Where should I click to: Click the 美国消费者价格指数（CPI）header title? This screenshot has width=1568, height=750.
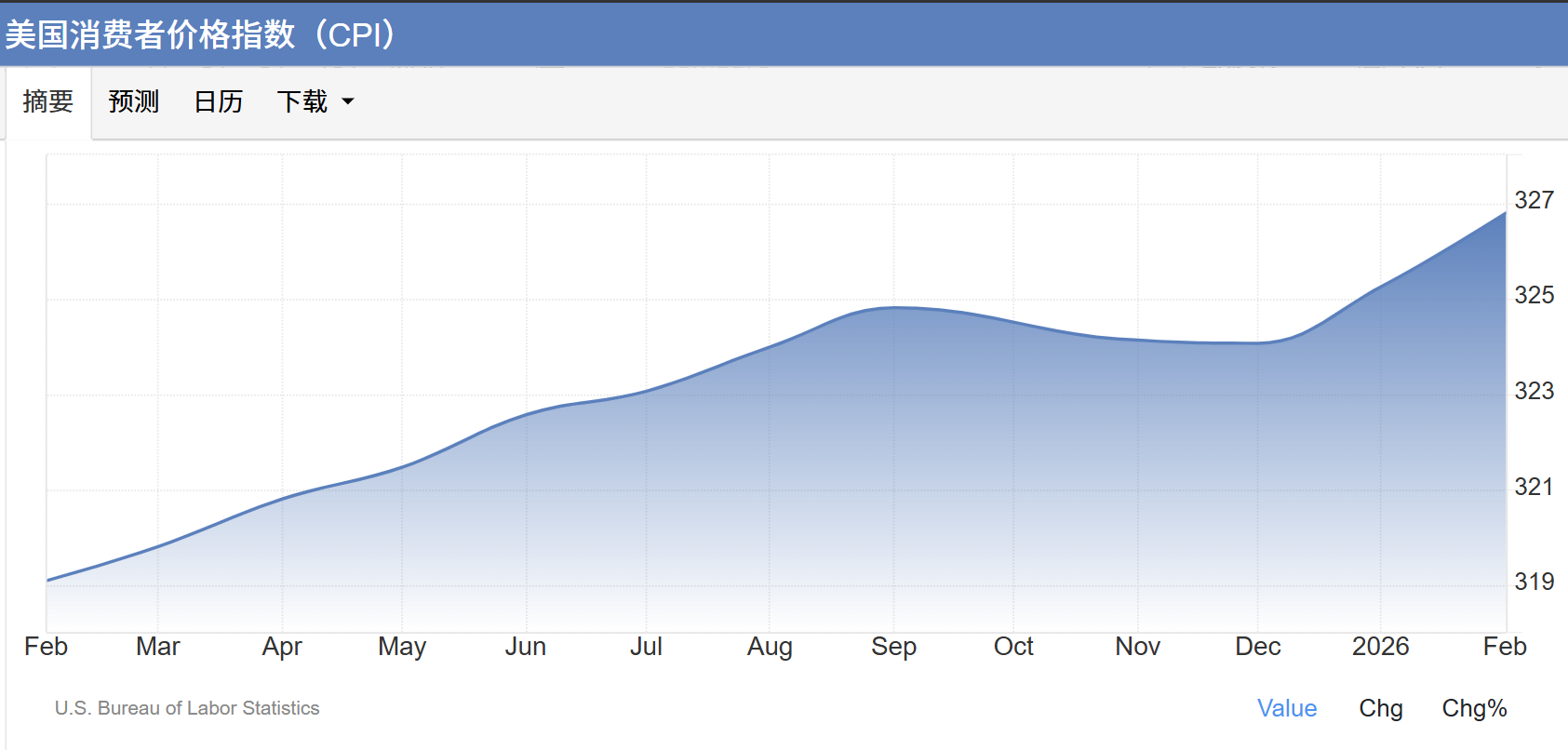[201, 34]
